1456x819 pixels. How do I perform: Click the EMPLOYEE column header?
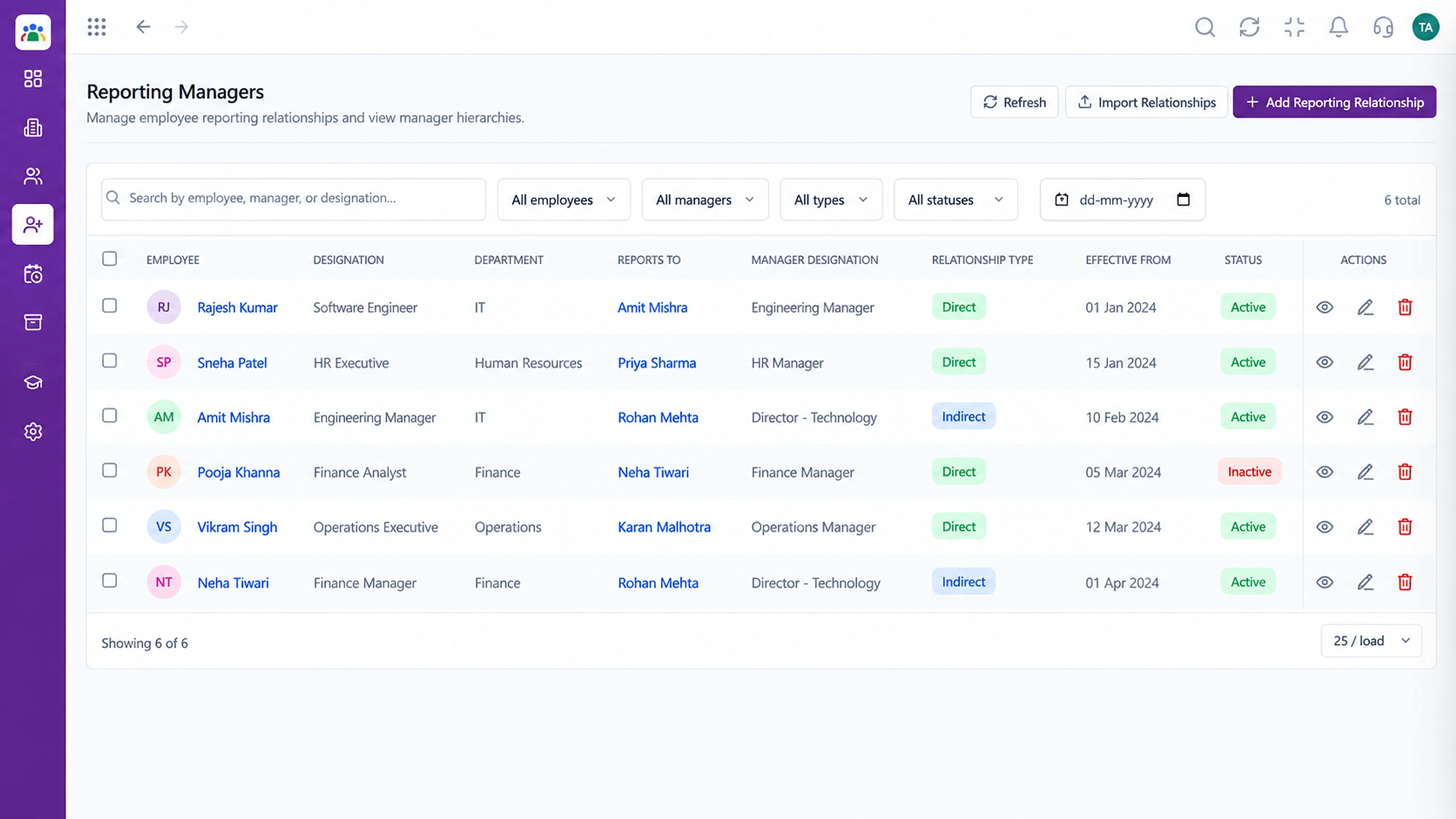click(173, 260)
